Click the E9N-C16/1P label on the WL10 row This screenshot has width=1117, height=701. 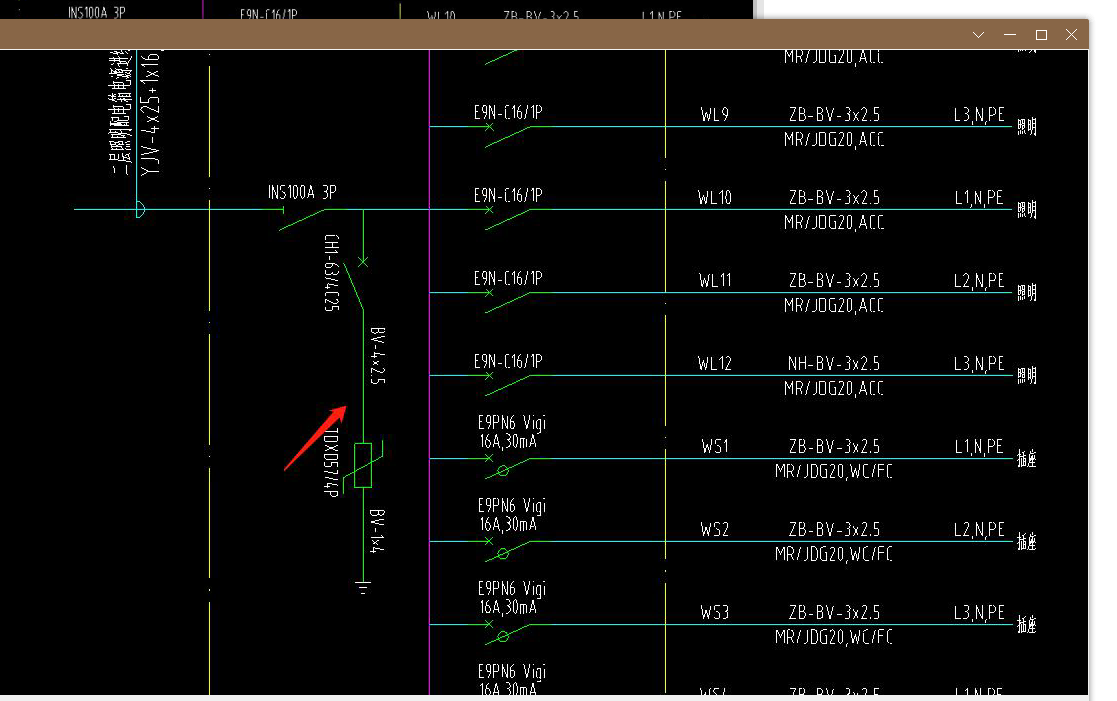(508, 195)
